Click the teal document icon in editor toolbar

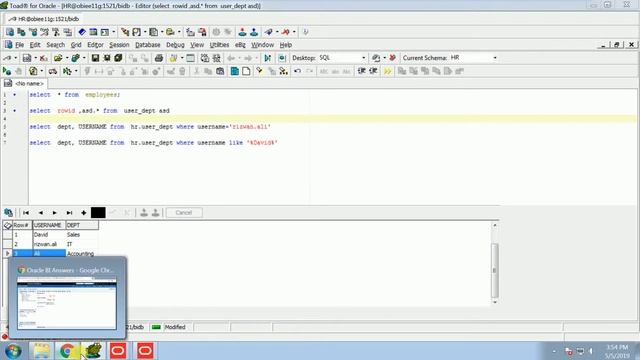pos(235,71)
